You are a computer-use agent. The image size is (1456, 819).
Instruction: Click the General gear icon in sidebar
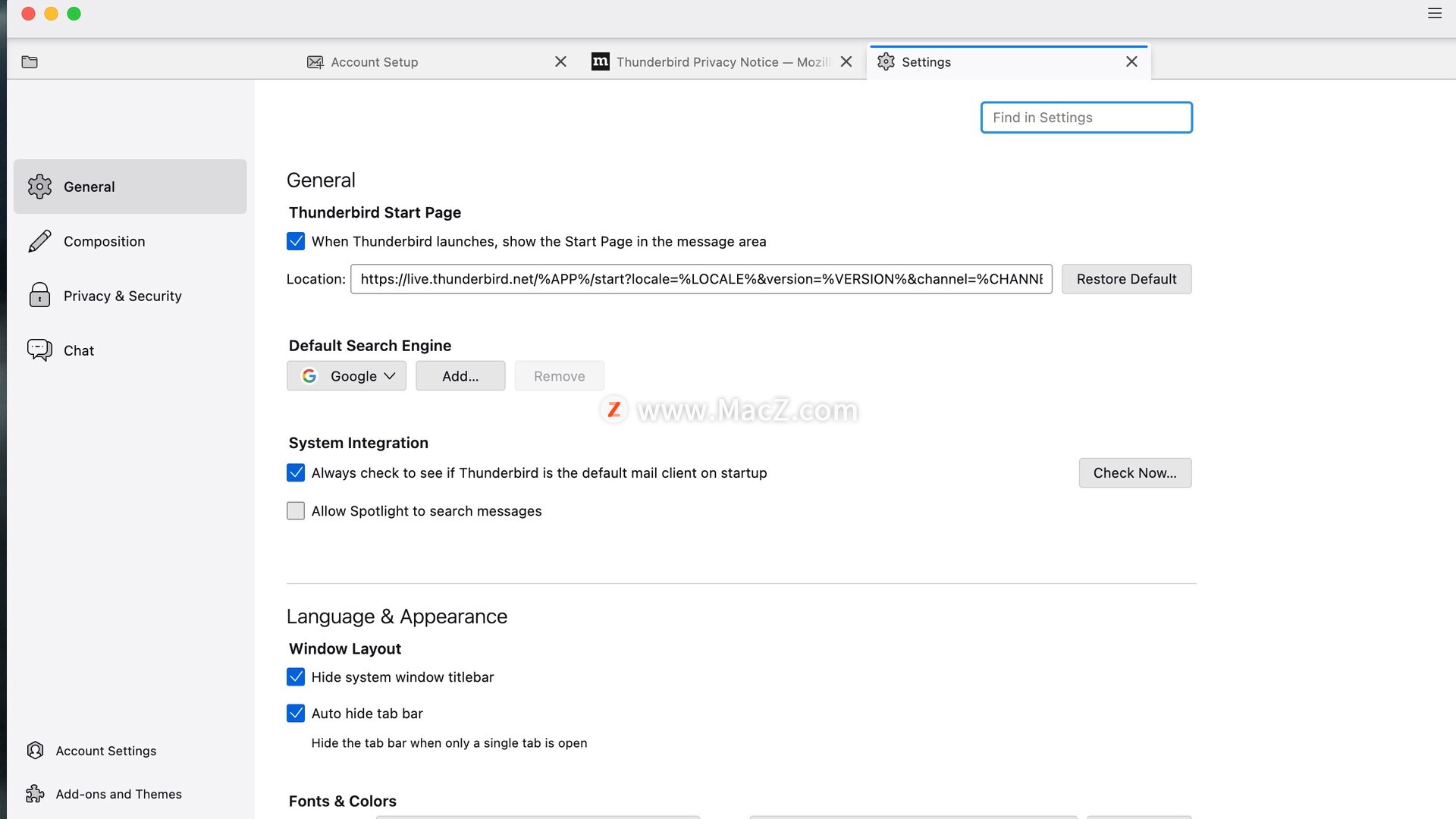(39, 187)
